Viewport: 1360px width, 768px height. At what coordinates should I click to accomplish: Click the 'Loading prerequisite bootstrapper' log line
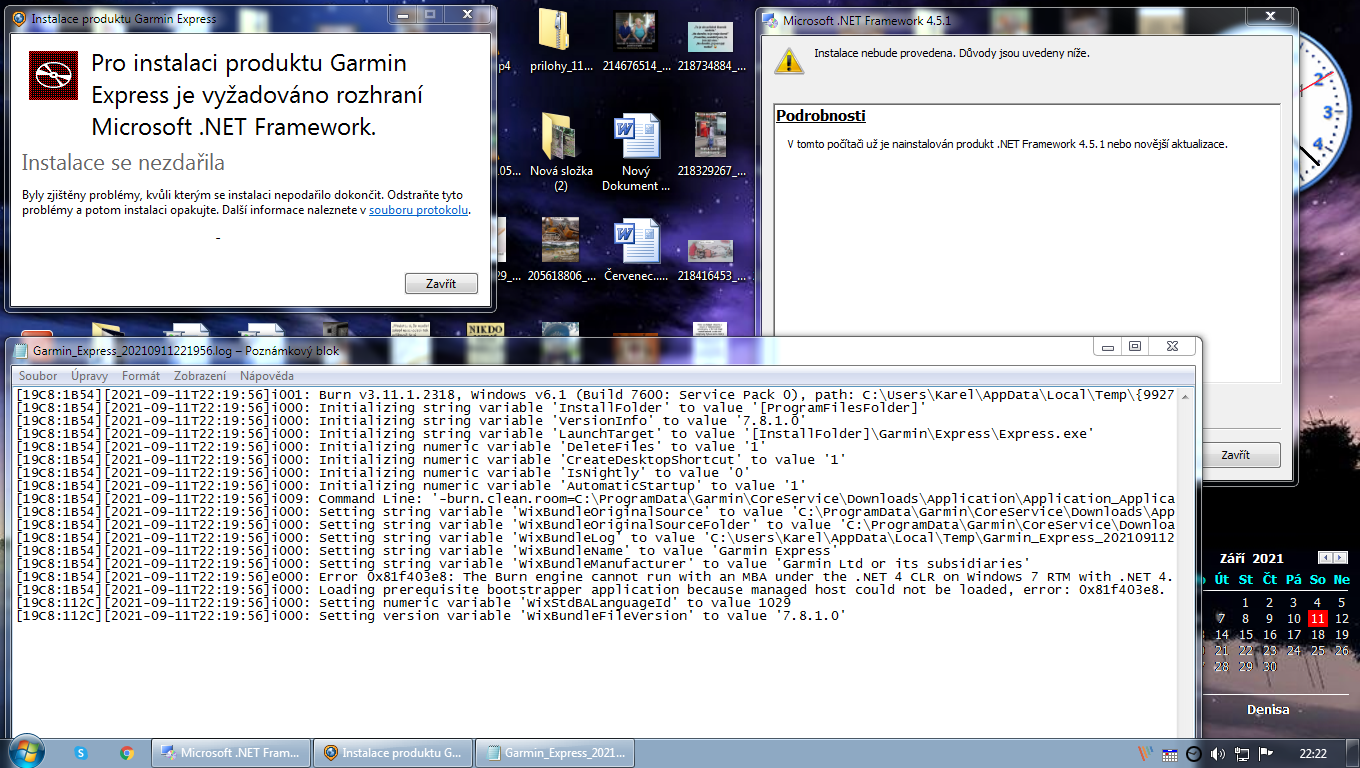pyautogui.click(x=592, y=590)
